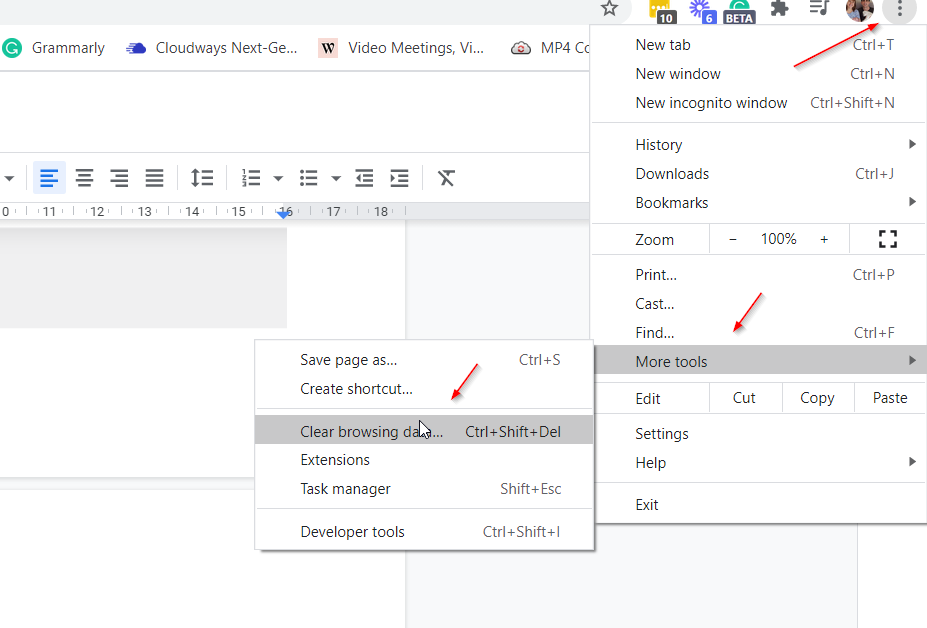Click the blue indent marker on ruler
This screenshot has width=927, height=628.
284,213
